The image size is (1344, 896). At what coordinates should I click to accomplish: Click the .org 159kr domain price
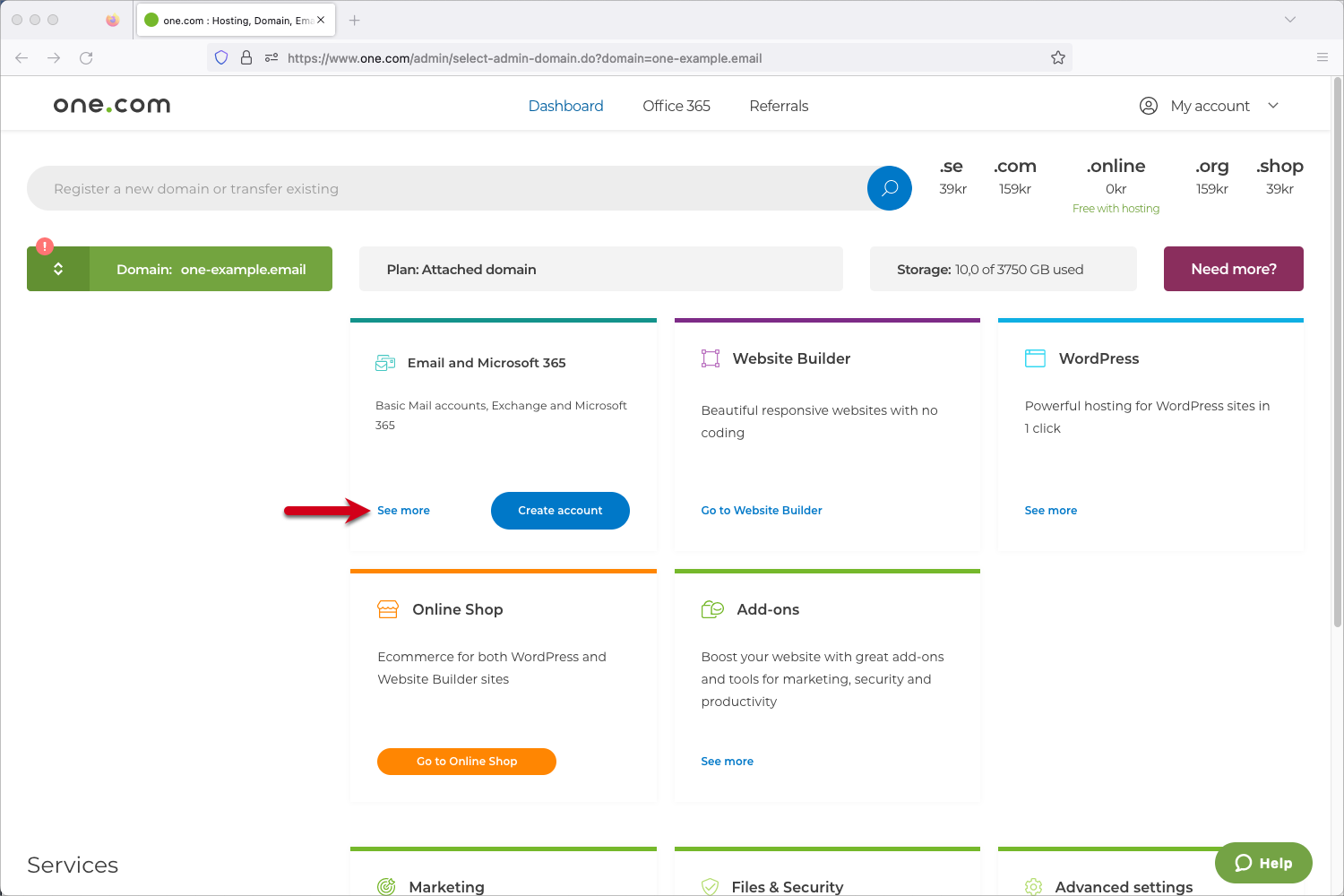click(1212, 177)
